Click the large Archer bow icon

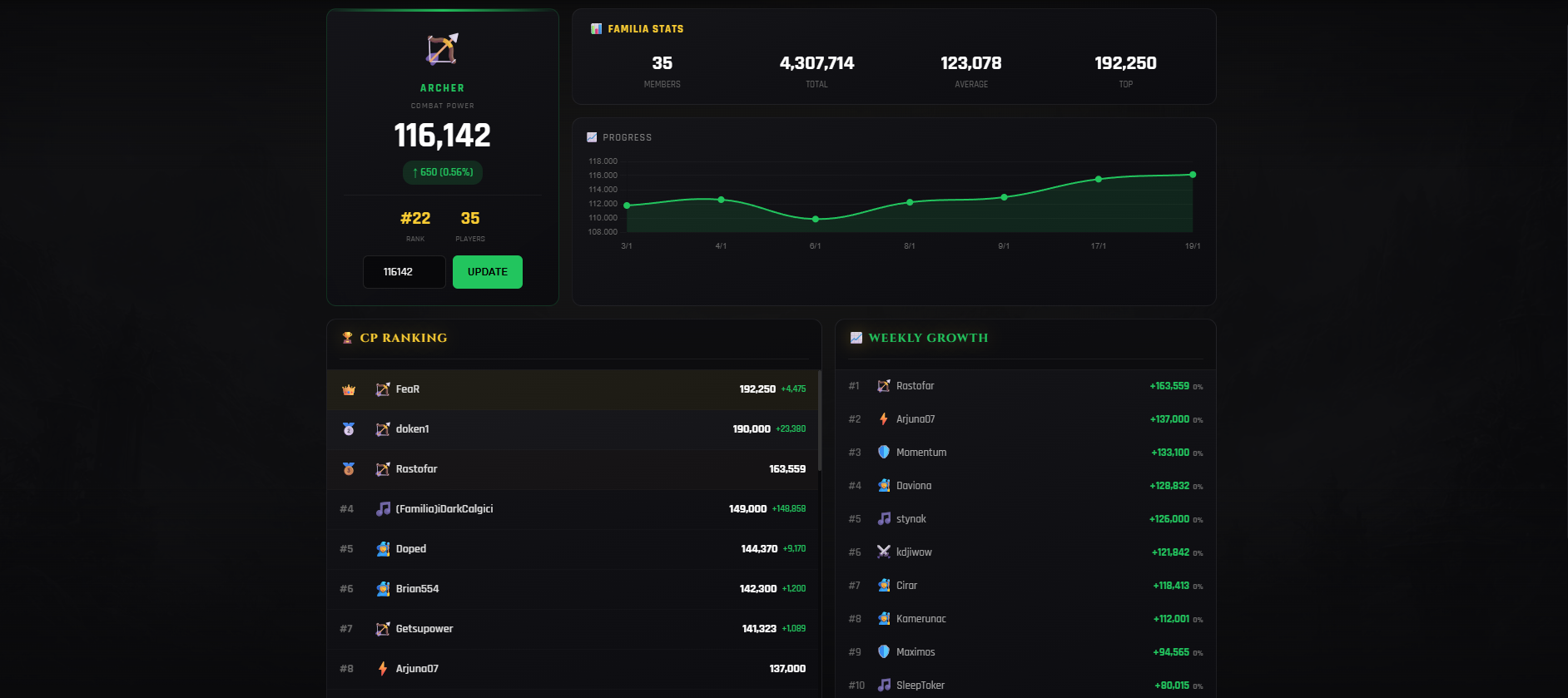(442, 50)
